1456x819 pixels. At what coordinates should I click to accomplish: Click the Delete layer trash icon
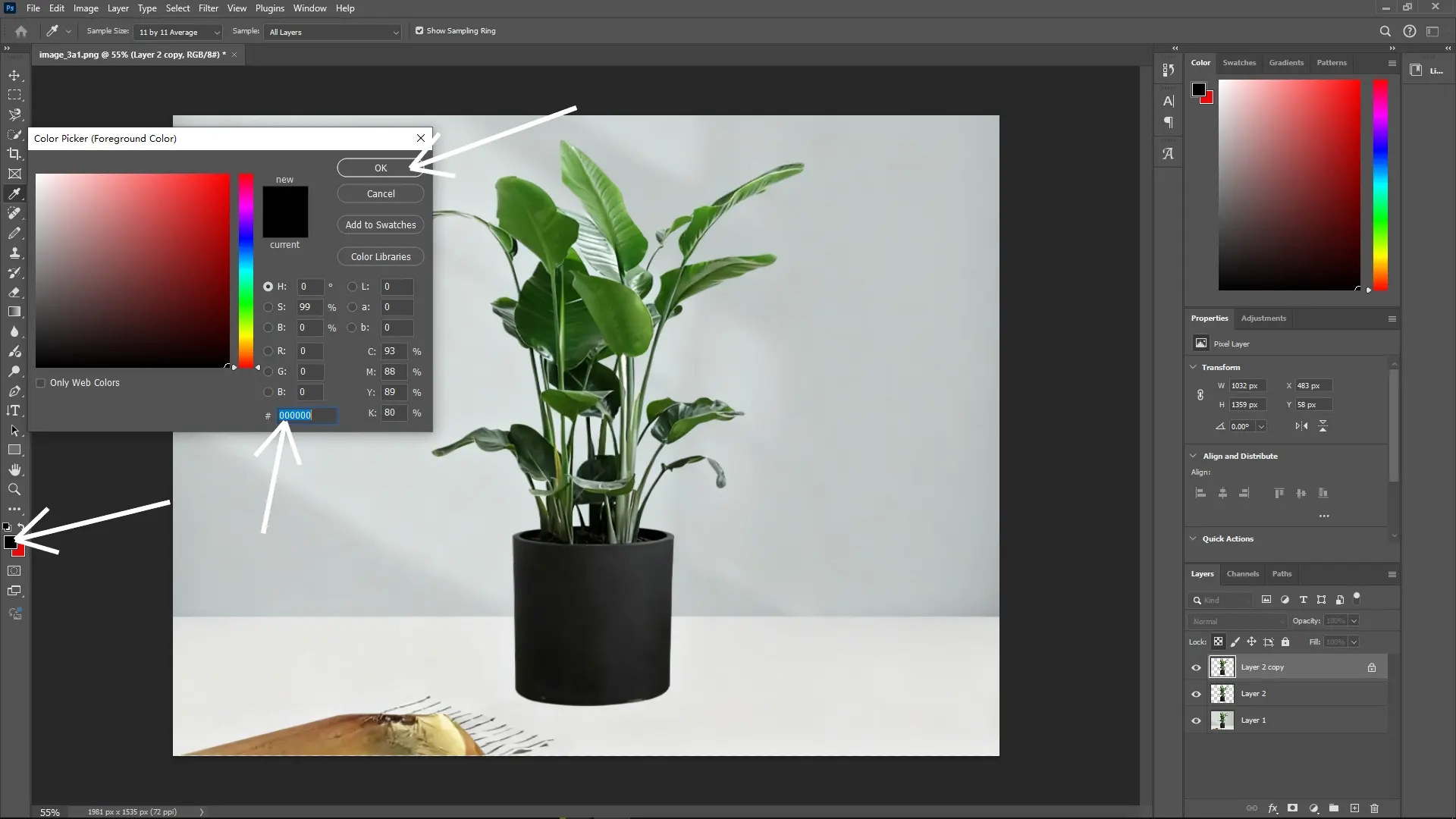point(1375,808)
